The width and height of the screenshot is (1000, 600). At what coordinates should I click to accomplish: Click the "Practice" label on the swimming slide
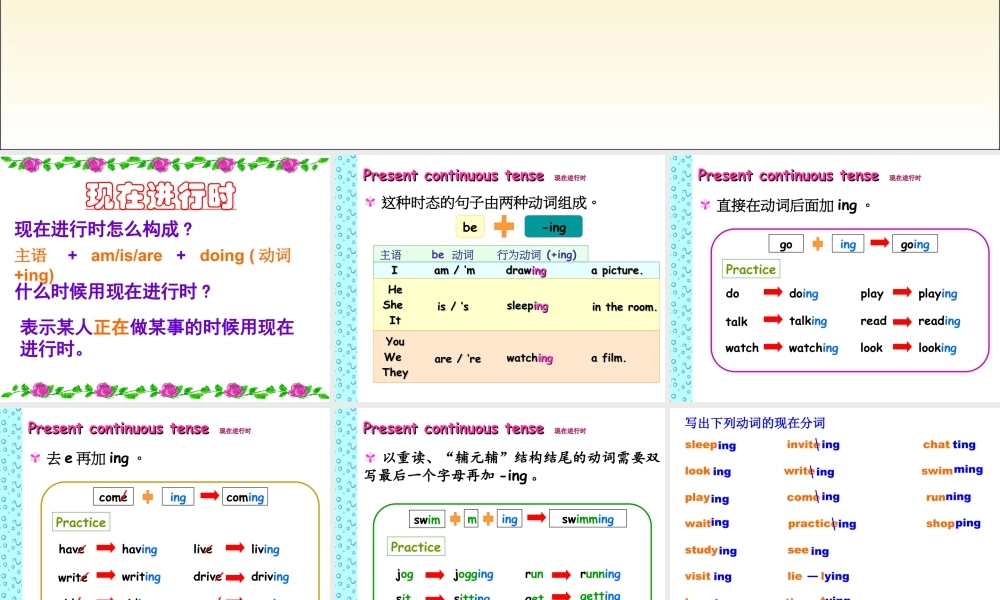(416, 546)
